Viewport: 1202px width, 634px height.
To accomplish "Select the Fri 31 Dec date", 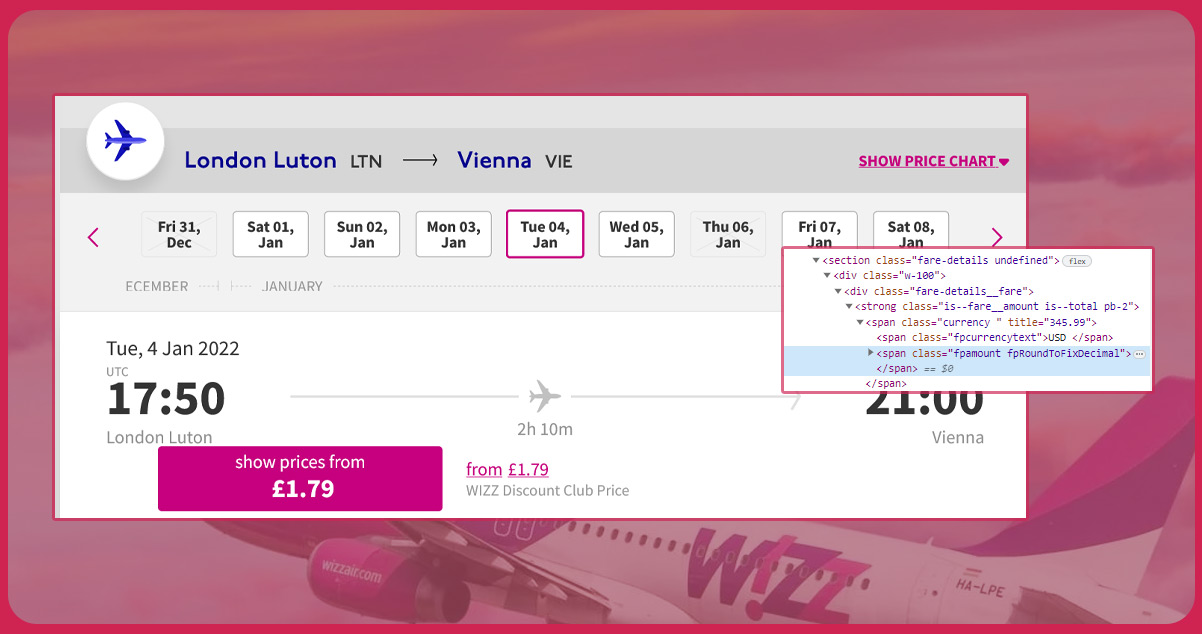I will tap(179, 233).
